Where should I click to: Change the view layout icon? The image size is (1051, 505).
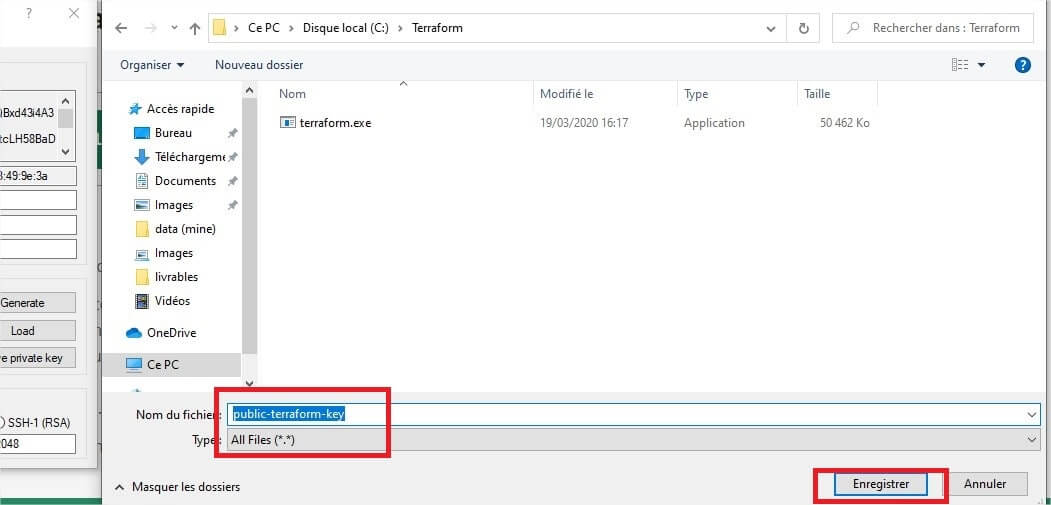(960, 65)
